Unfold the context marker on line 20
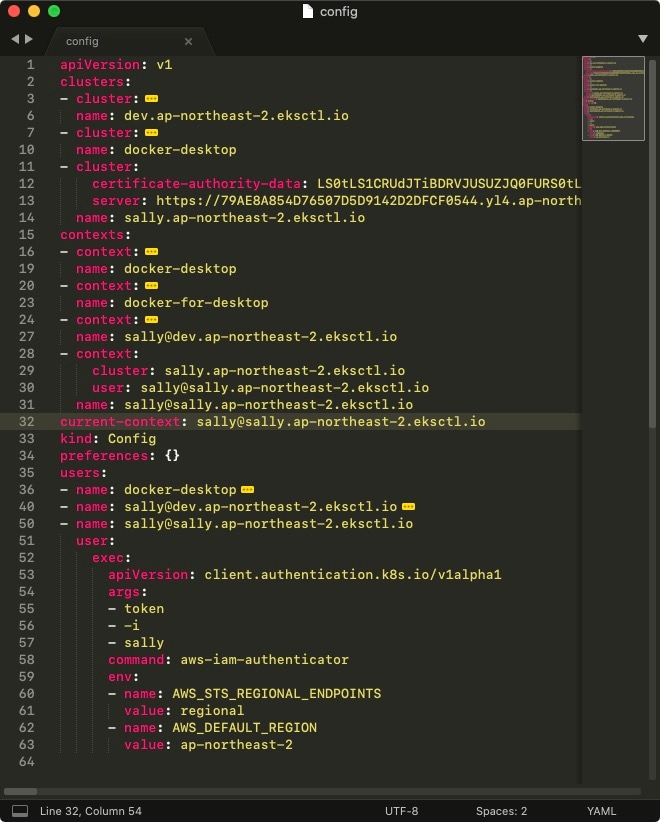This screenshot has height=822, width=660. pyautogui.click(x=151, y=286)
